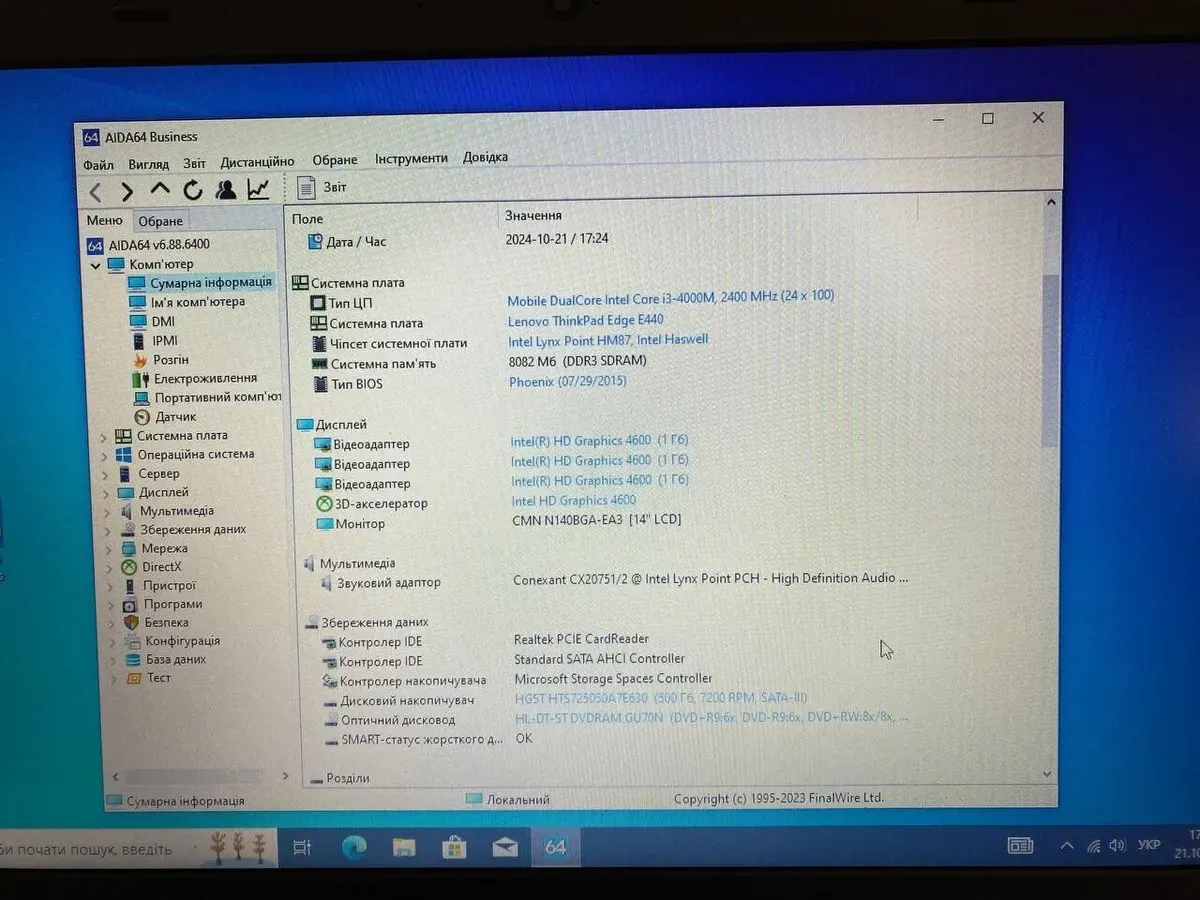Open AIDA64 icon in Windows taskbar
This screenshot has height=900, width=1200.
(x=555, y=847)
